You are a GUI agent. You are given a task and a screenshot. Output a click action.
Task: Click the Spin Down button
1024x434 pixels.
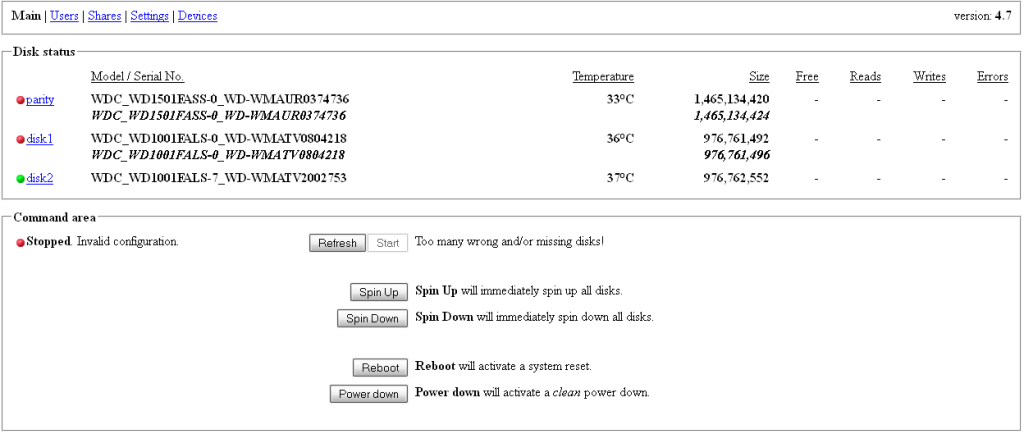[372, 318]
